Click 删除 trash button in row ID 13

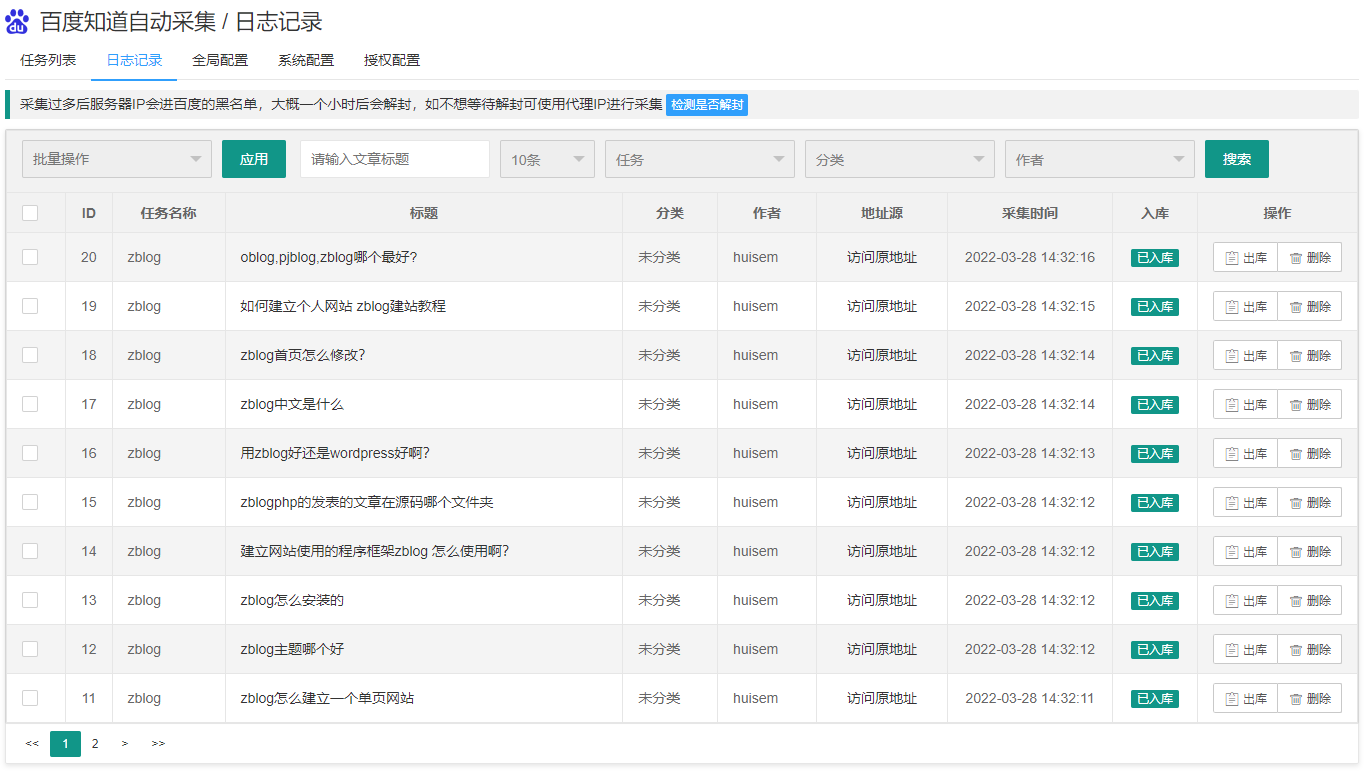point(1310,600)
